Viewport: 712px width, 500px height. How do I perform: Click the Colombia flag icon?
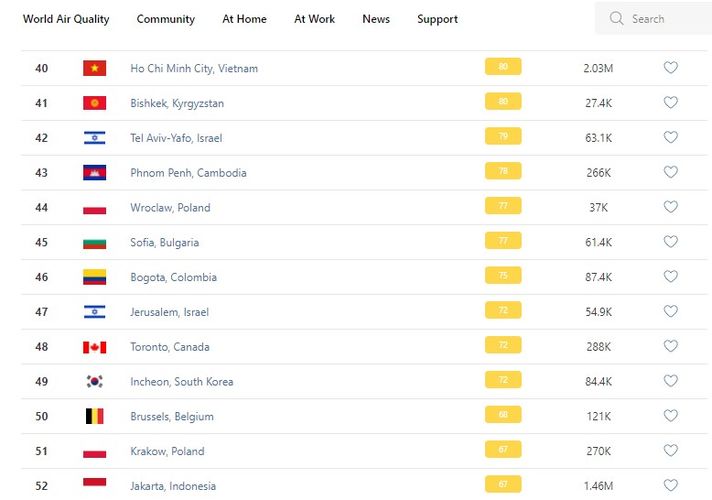95,277
